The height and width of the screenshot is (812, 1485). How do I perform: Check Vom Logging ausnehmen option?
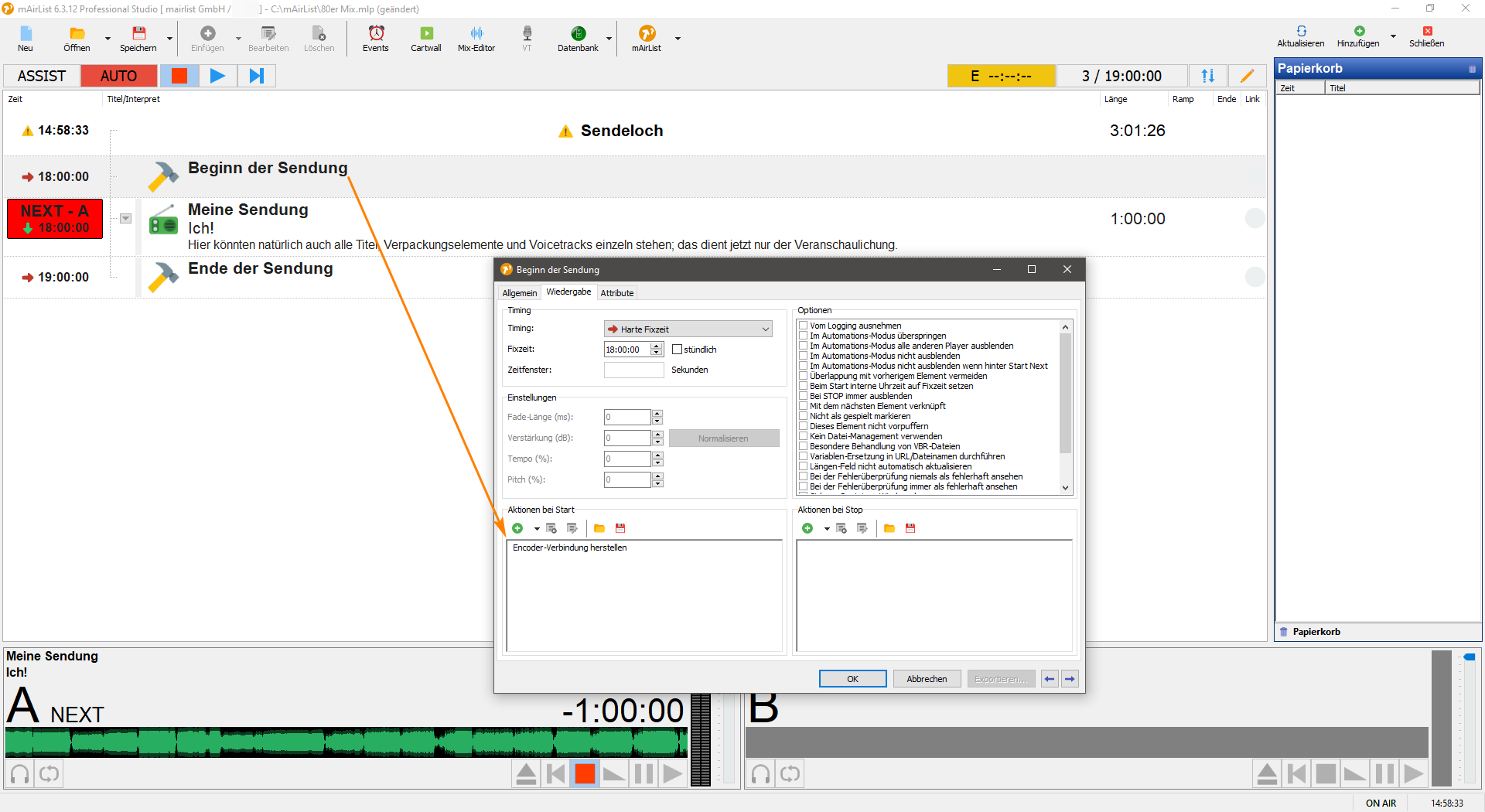(804, 326)
